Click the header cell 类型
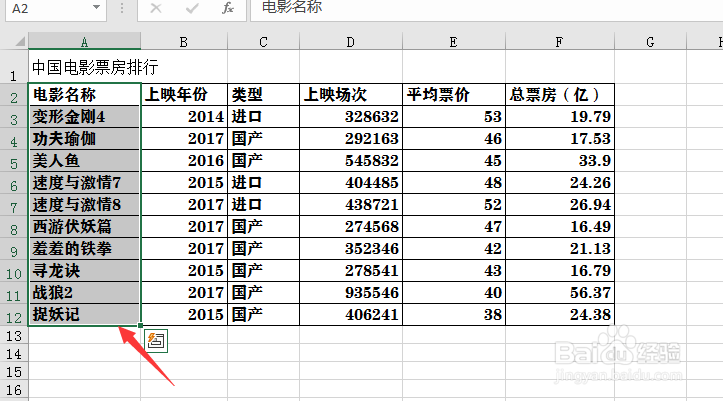 click(x=263, y=95)
